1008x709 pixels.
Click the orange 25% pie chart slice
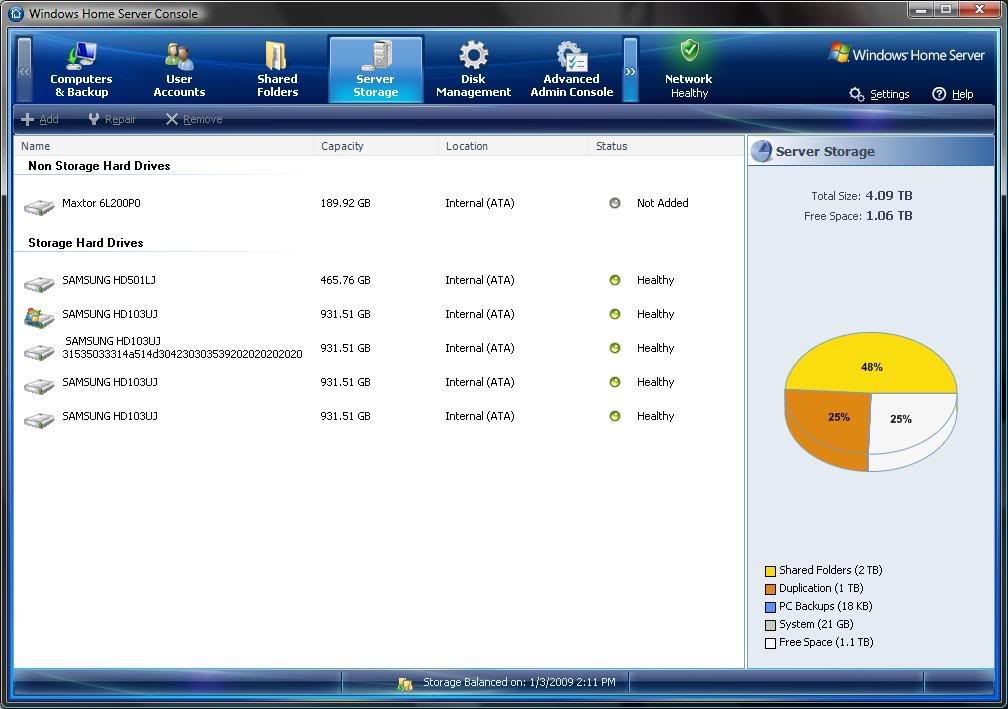pyautogui.click(x=829, y=427)
